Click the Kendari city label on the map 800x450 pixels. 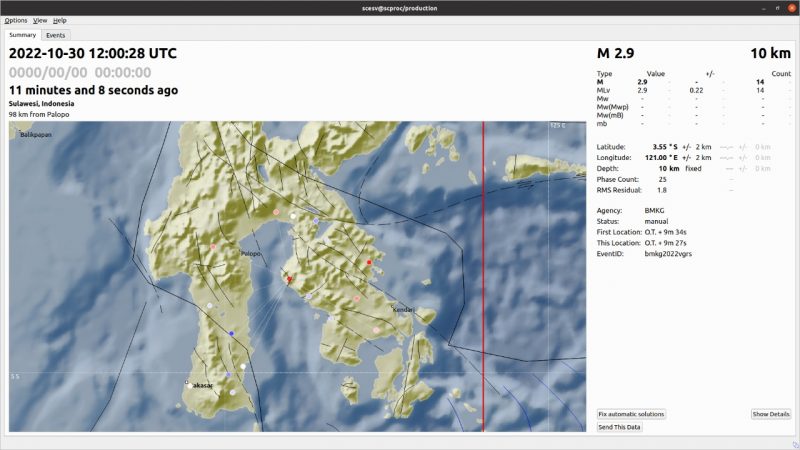coord(404,310)
